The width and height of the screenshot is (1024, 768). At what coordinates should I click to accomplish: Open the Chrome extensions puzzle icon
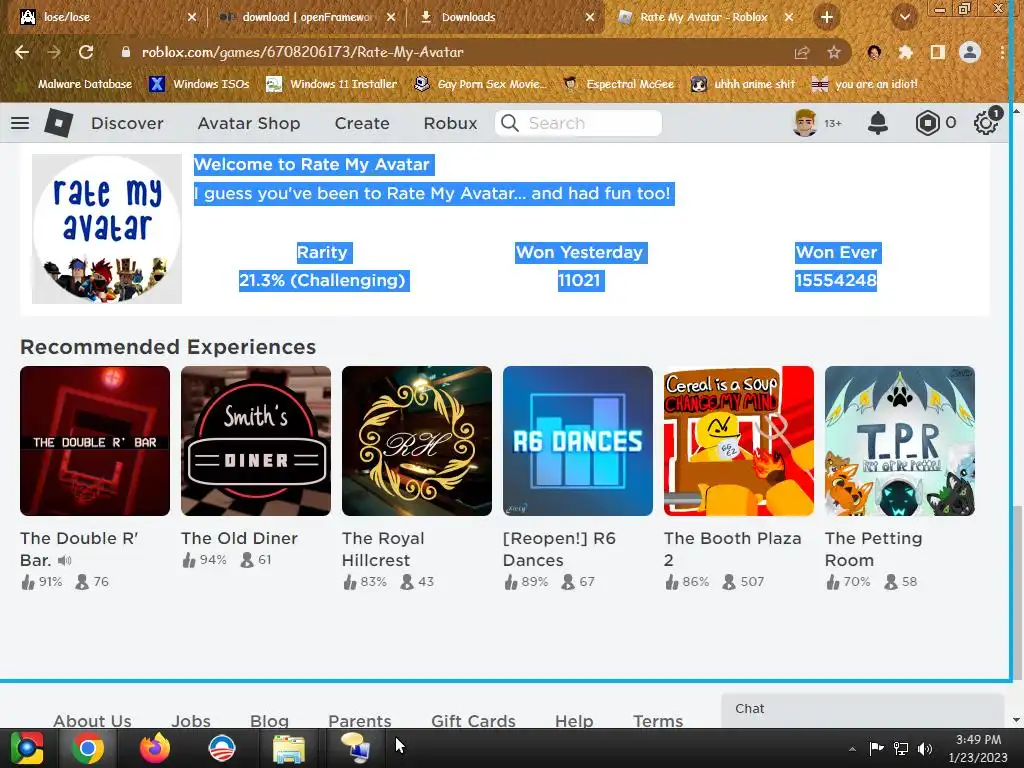click(905, 52)
